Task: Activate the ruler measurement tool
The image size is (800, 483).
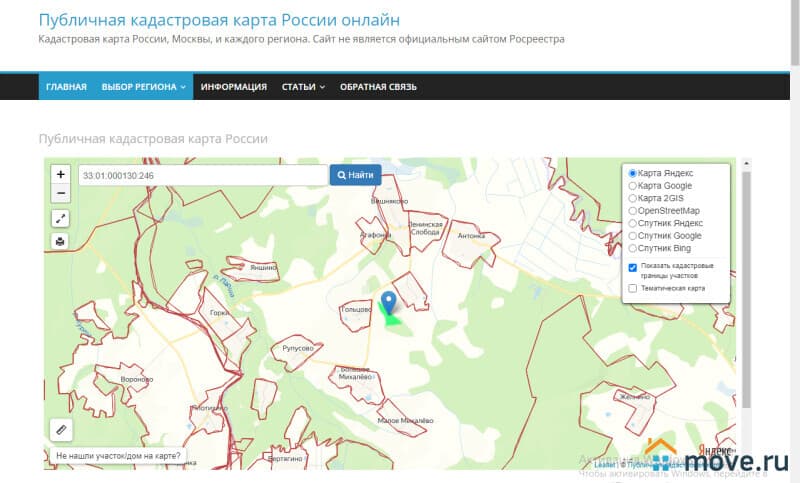Action: [x=60, y=430]
